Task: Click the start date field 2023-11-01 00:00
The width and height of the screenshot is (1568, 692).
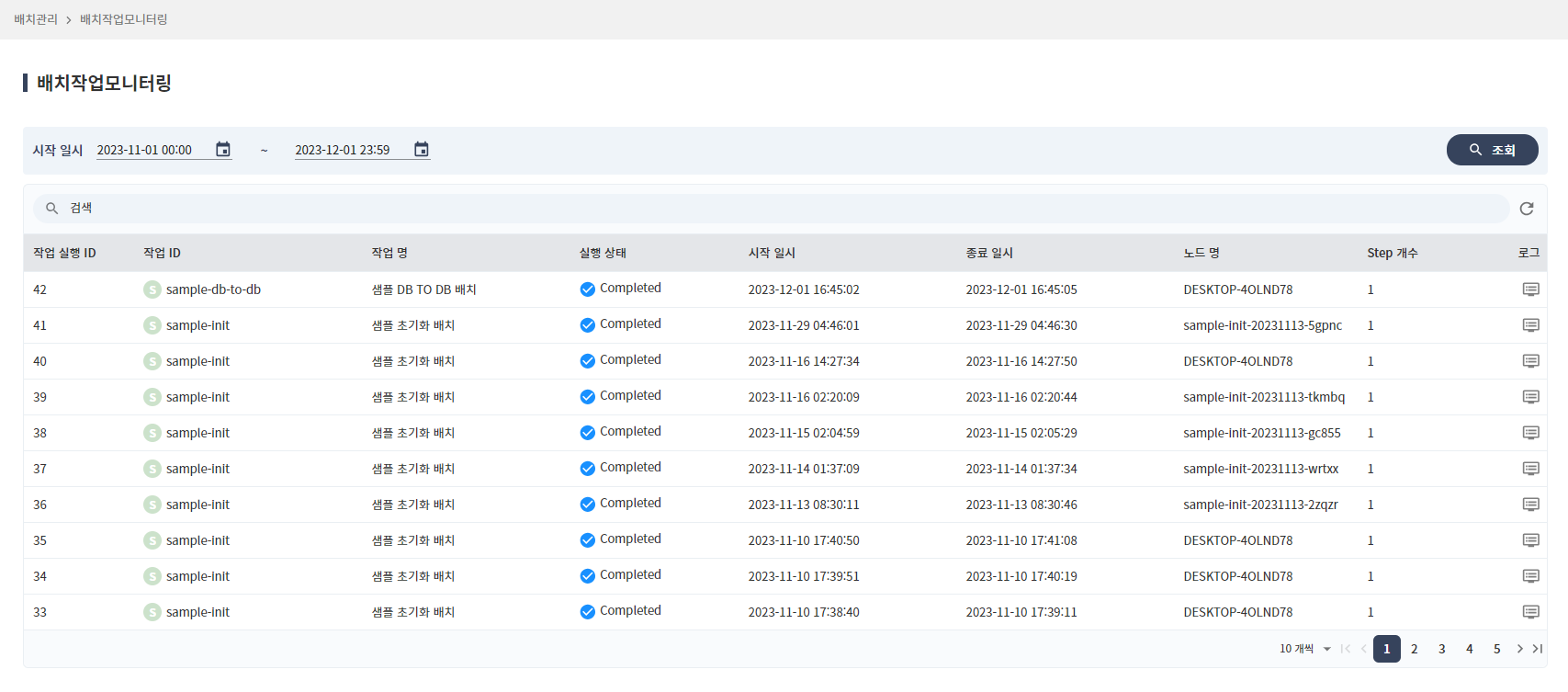Action: 152,150
